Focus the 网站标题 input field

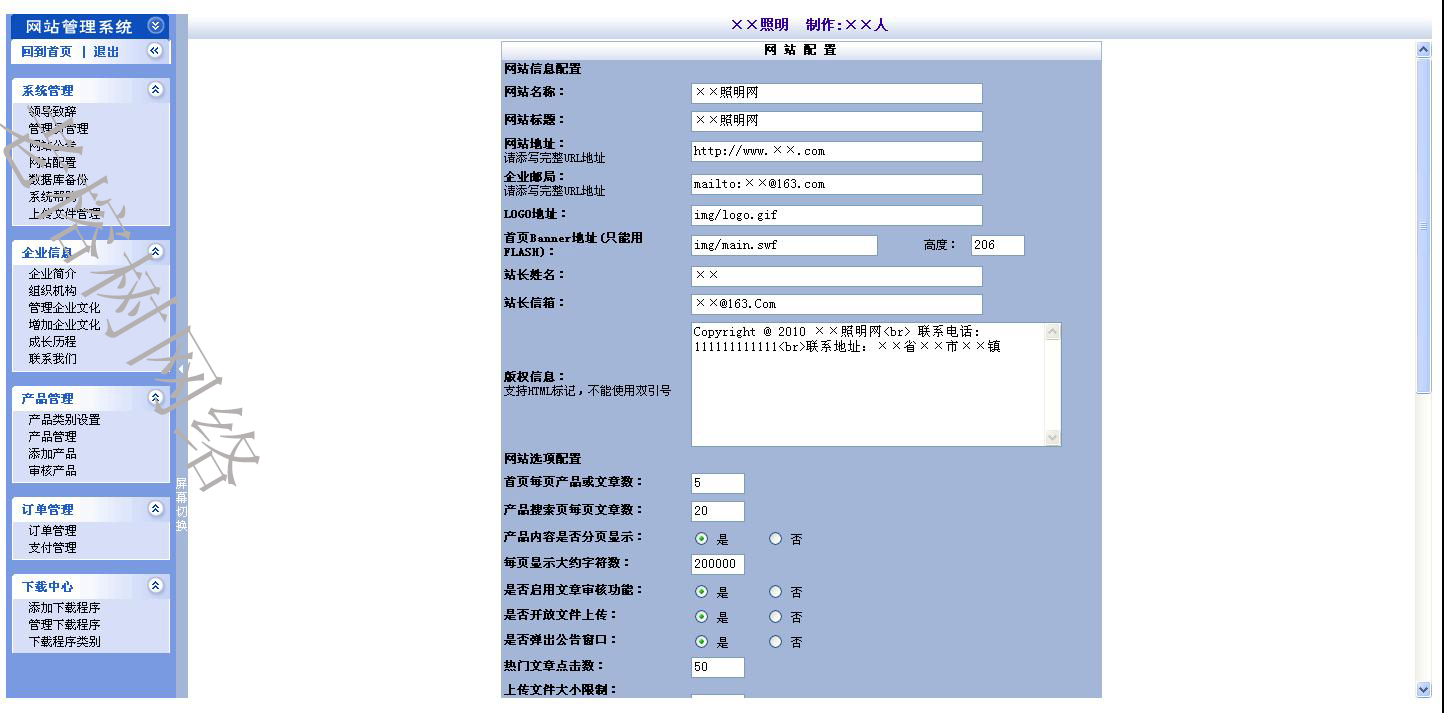837,121
